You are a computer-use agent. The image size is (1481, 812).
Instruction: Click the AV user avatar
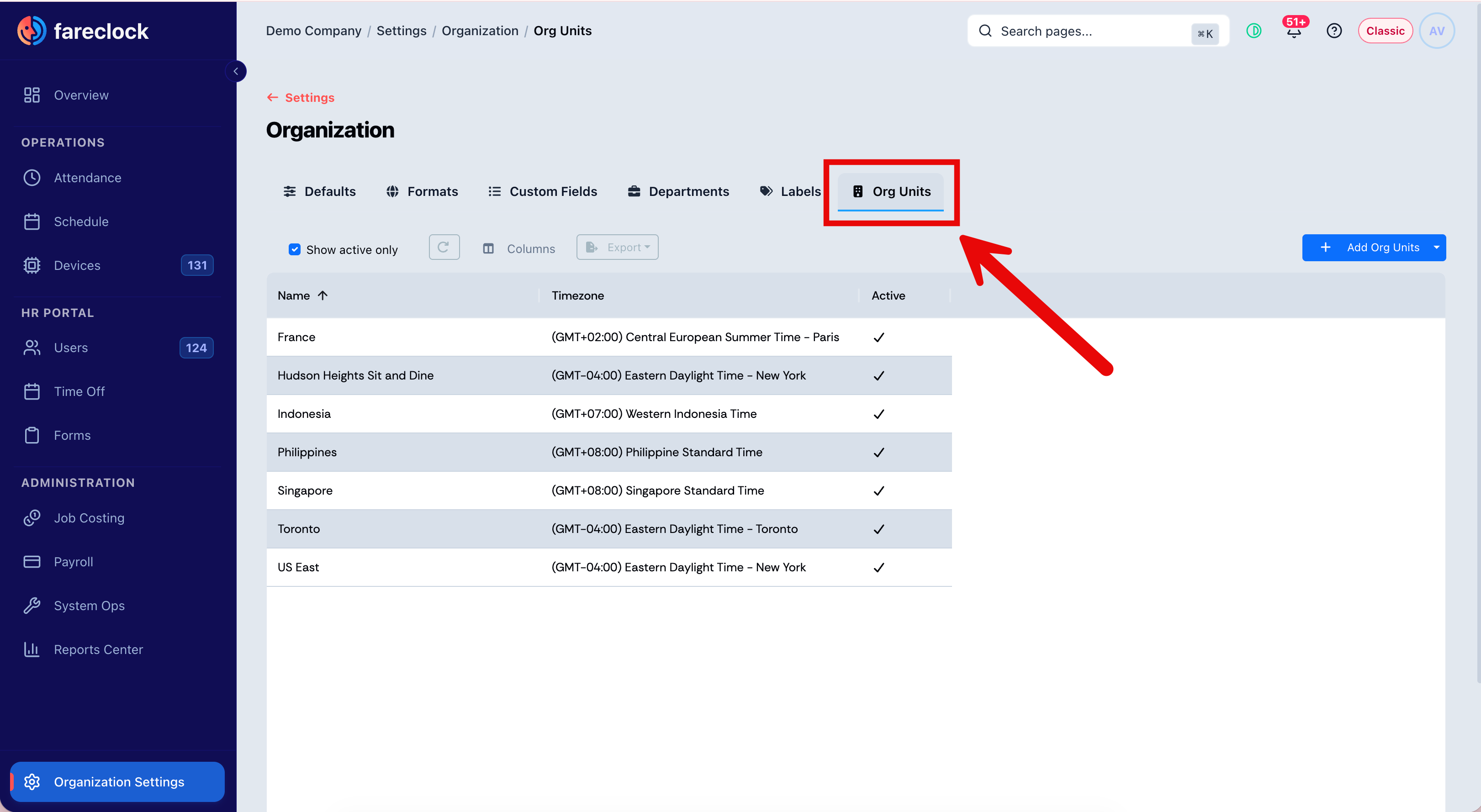(x=1436, y=31)
